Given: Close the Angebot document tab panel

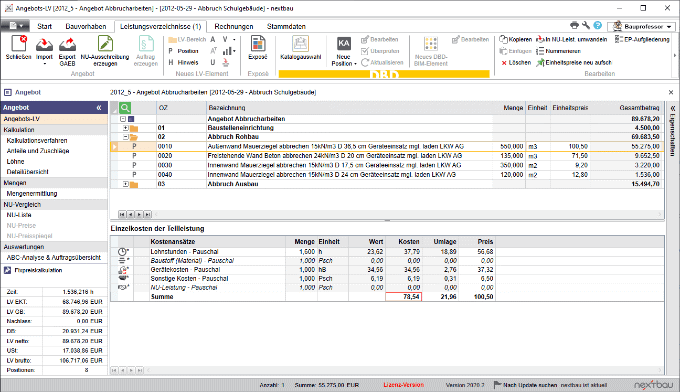Looking at the screenshot, I should point(671,92).
